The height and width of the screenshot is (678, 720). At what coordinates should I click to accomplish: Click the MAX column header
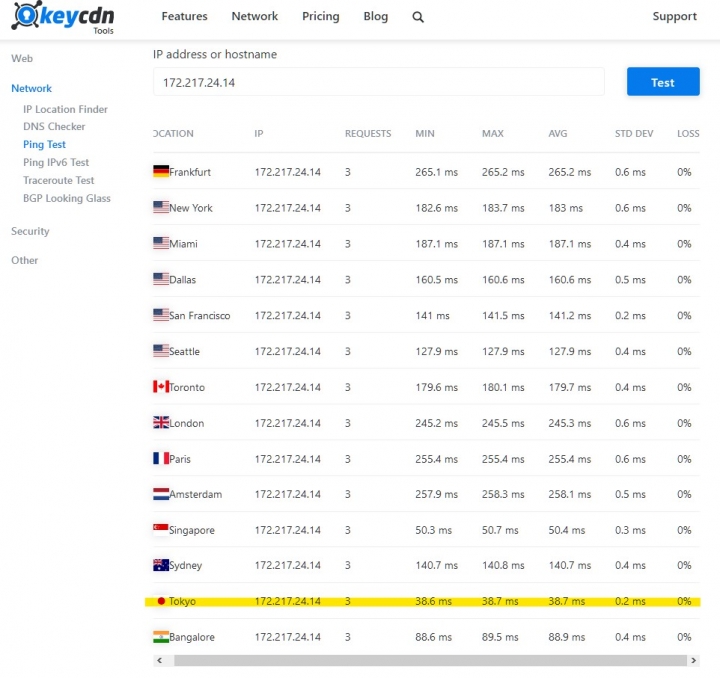point(493,134)
